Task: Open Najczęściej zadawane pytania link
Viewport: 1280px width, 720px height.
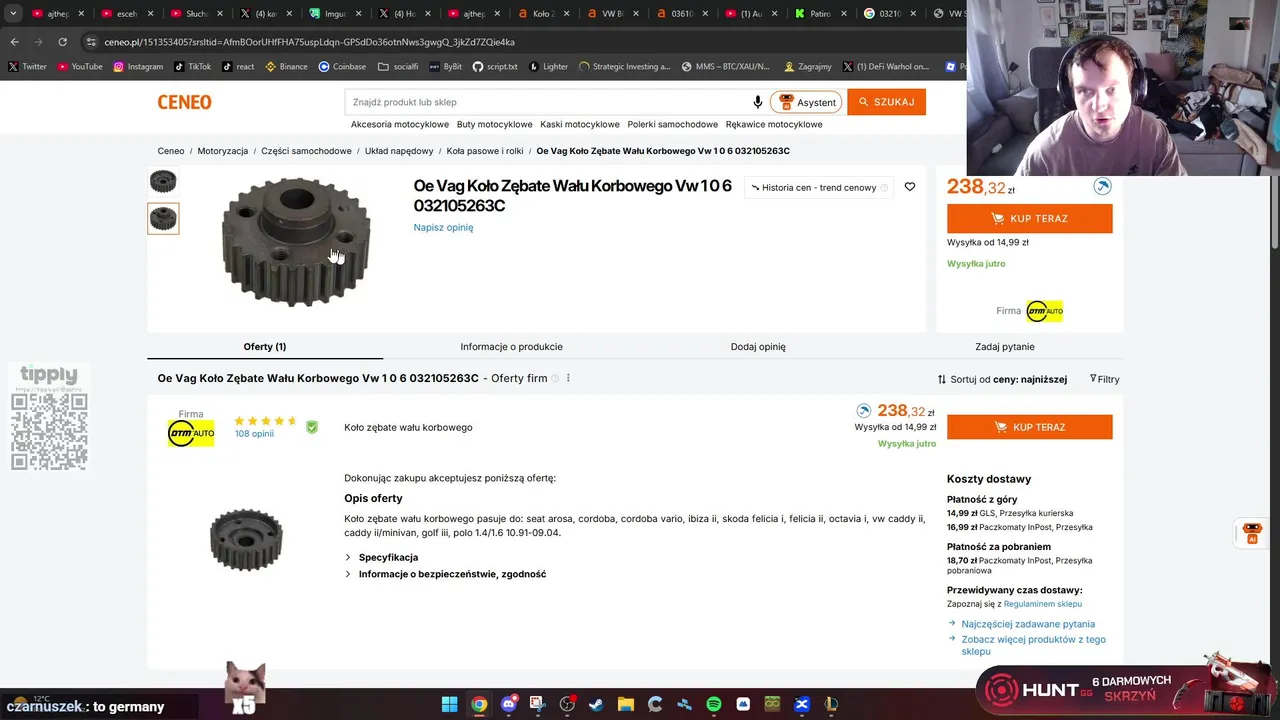Action: click(x=1028, y=624)
